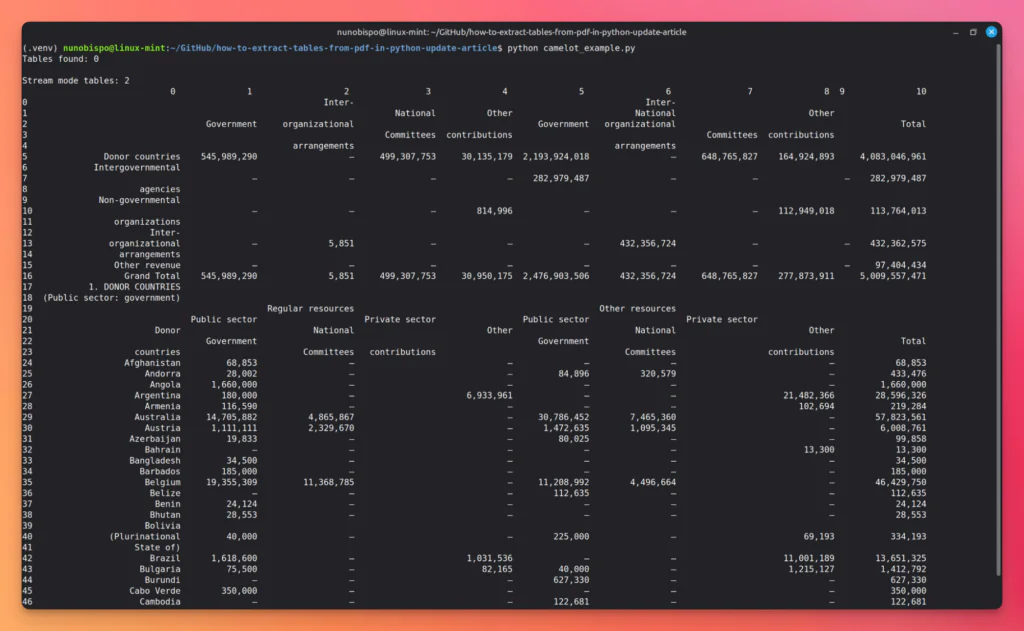This screenshot has height=631, width=1024.
Task: Close the terminal window with the blue X
Action: (991, 32)
